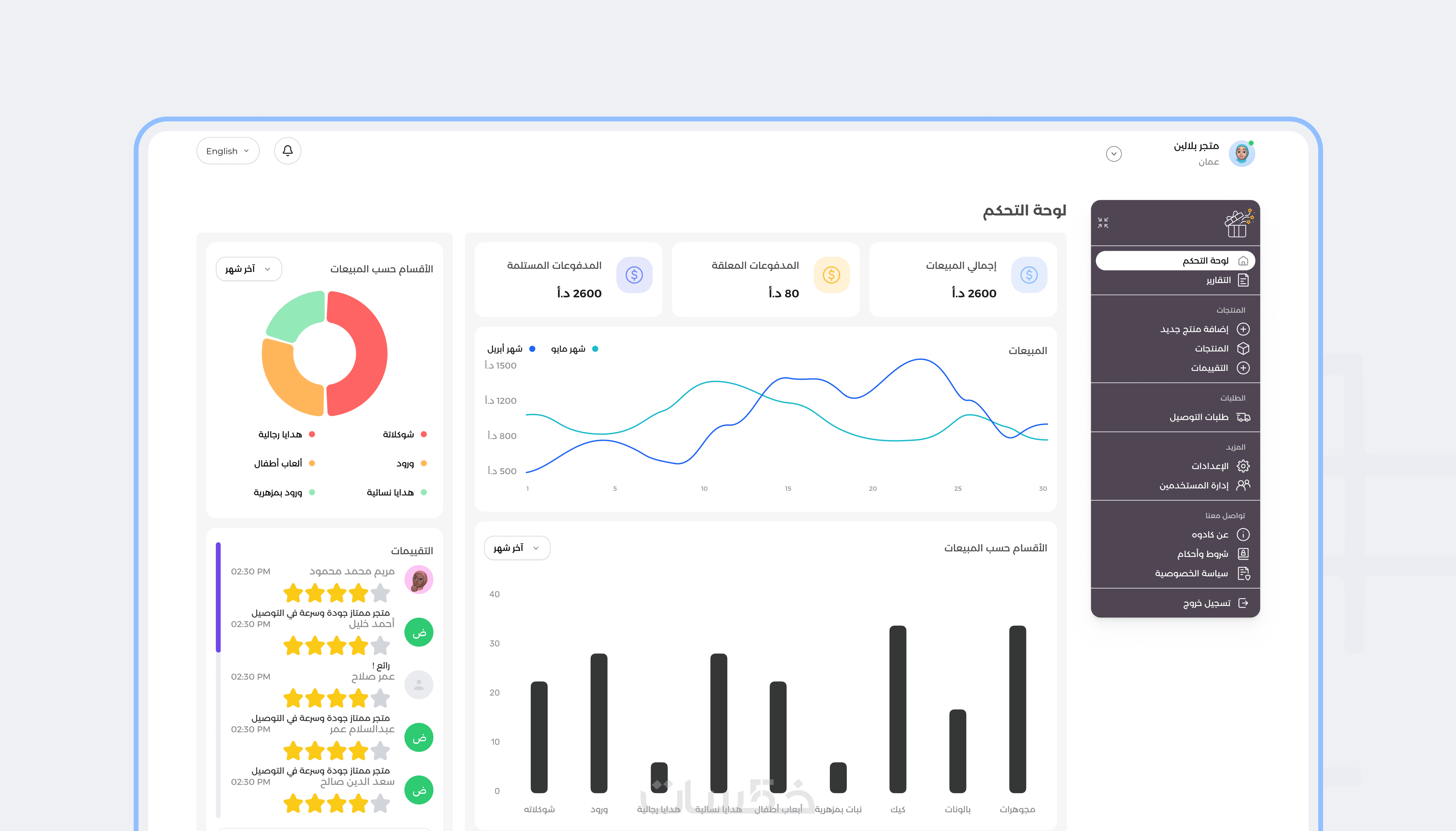The width and height of the screenshot is (1456, 831).
Task: Expand the account chevron next to متجر بلاين
Action: [x=1114, y=154]
